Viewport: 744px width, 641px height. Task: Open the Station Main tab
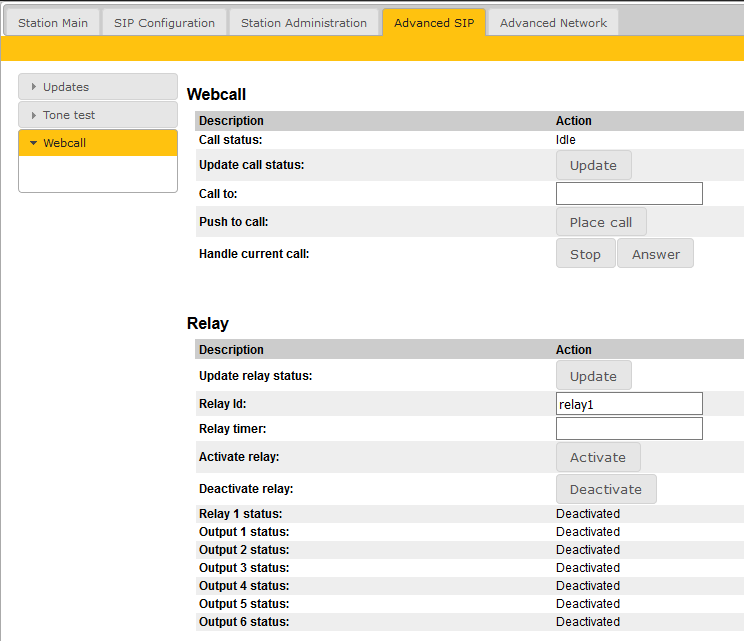[x=53, y=23]
